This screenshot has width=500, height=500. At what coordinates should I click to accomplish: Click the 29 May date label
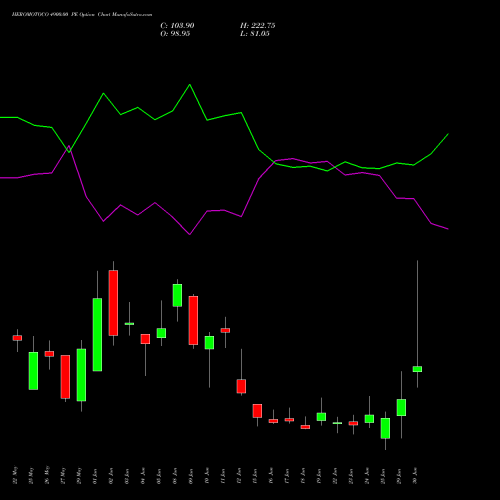coord(80,475)
